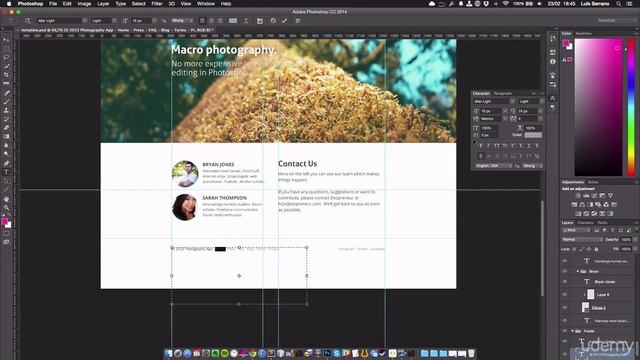Hide the Bryan group
The width and height of the screenshot is (640, 360).
pos(565,271)
